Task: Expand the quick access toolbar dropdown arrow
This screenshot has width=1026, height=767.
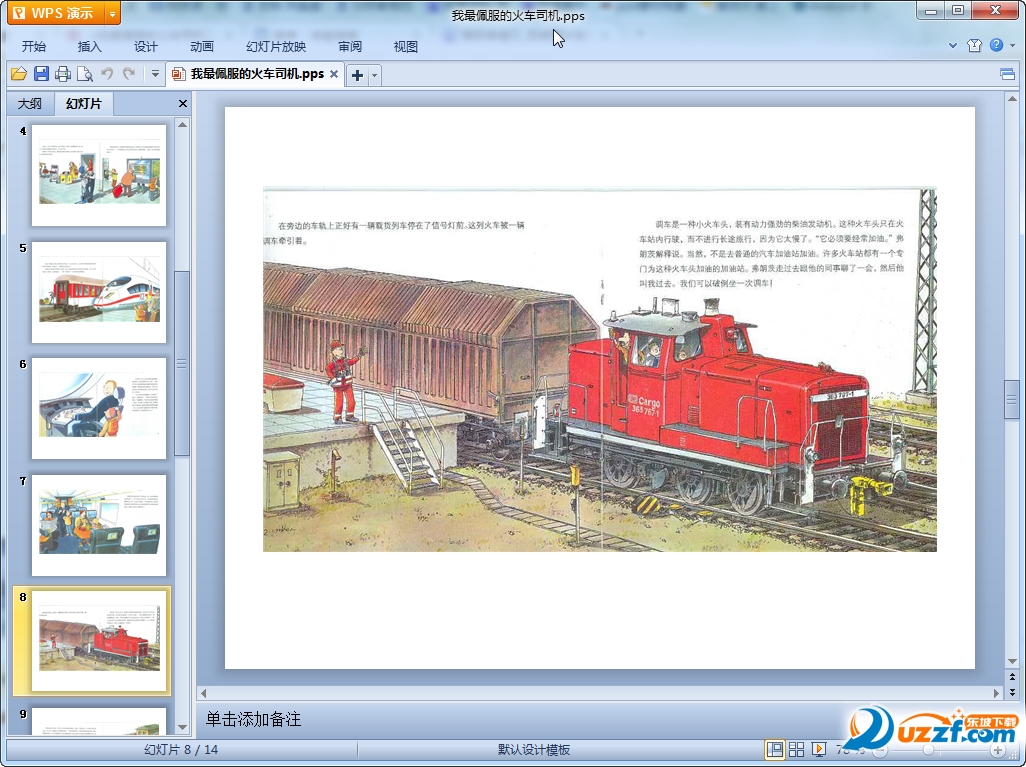Action: point(155,74)
